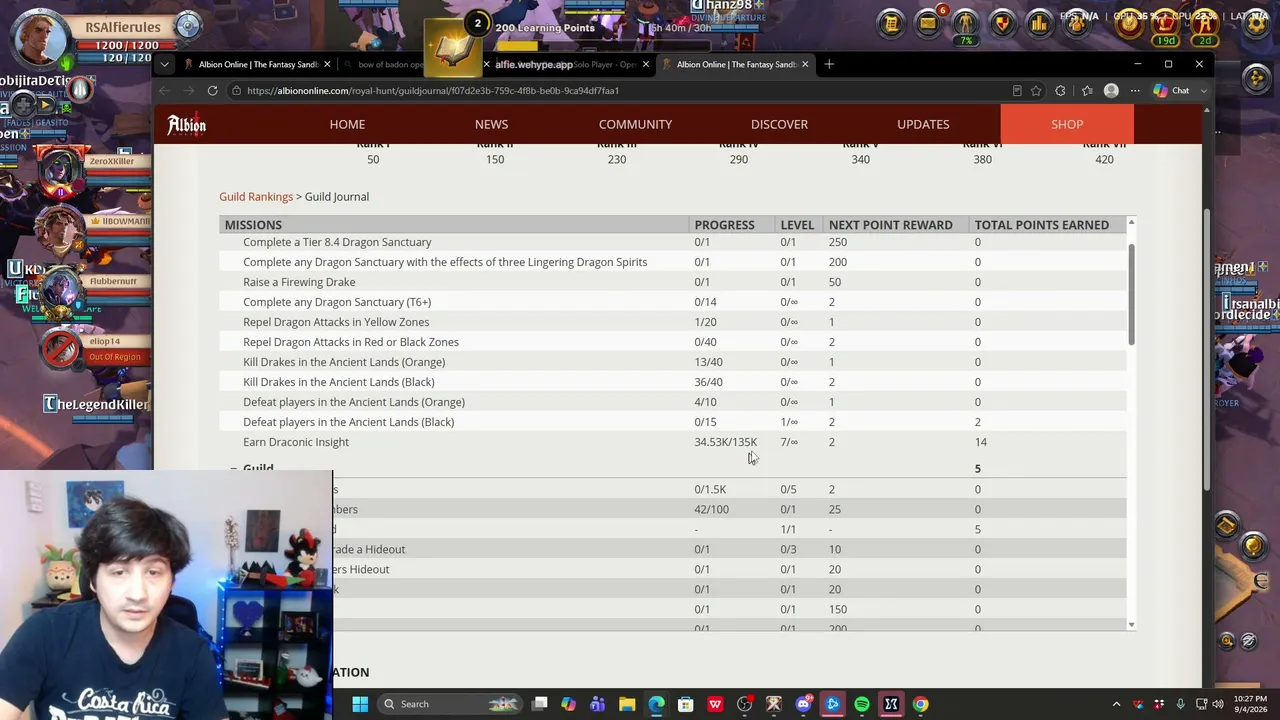Click the crown icon labeled 19d
This screenshot has height=720, width=1280.
(1166, 24)
